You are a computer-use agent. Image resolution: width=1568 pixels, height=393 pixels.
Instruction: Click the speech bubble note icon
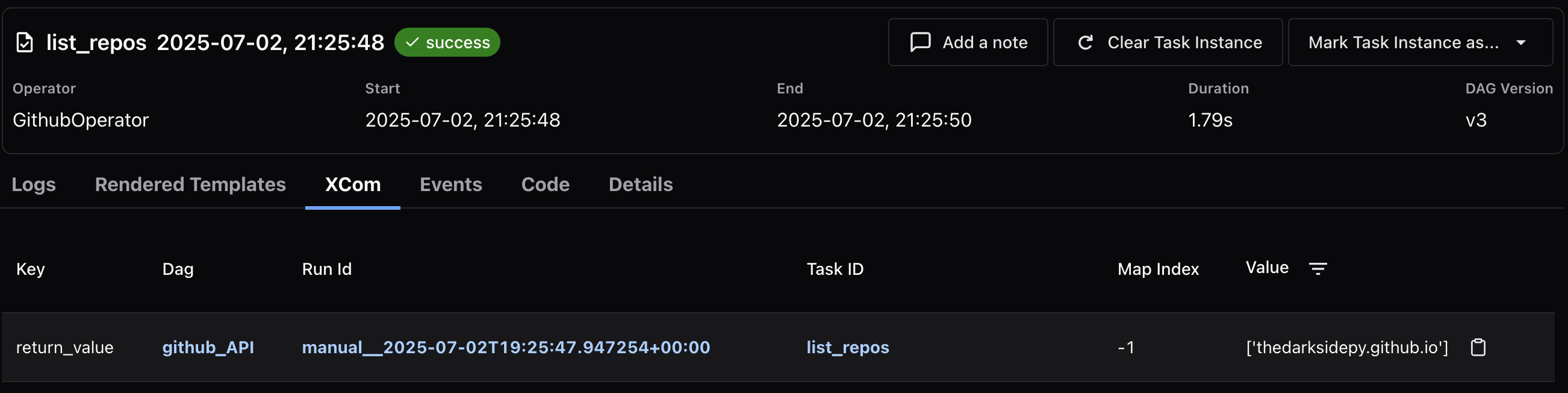(x=919, y=42)
